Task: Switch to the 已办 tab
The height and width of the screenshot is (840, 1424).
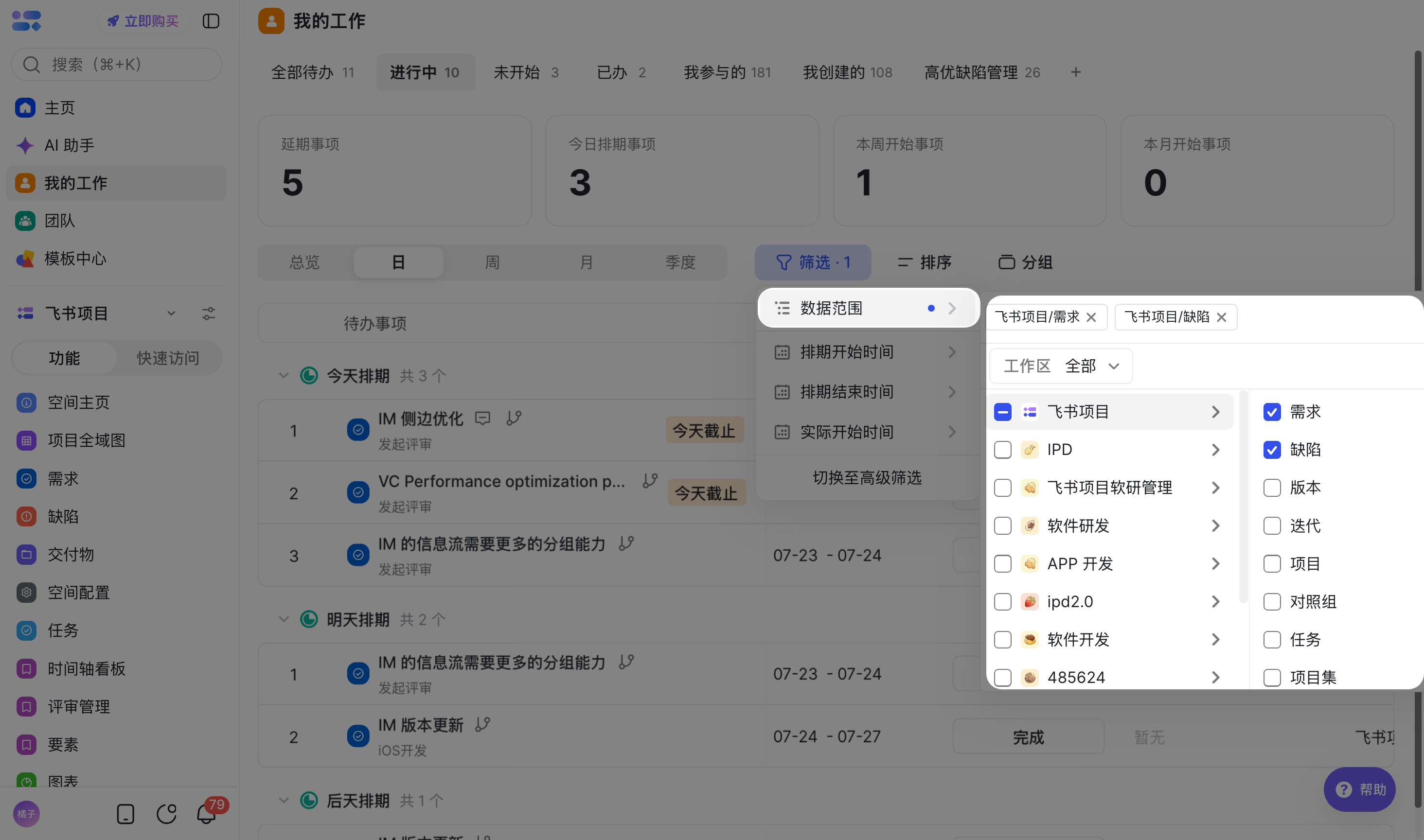Action: coord(621,72)
